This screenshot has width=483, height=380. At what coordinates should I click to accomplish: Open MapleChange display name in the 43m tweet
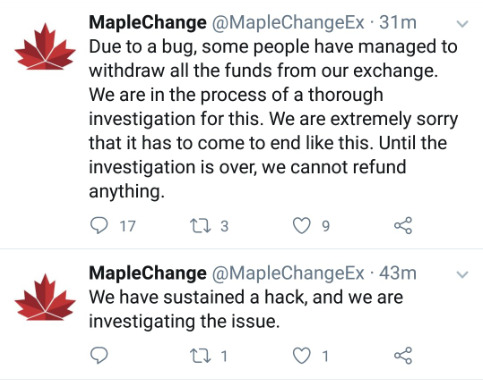148,274
